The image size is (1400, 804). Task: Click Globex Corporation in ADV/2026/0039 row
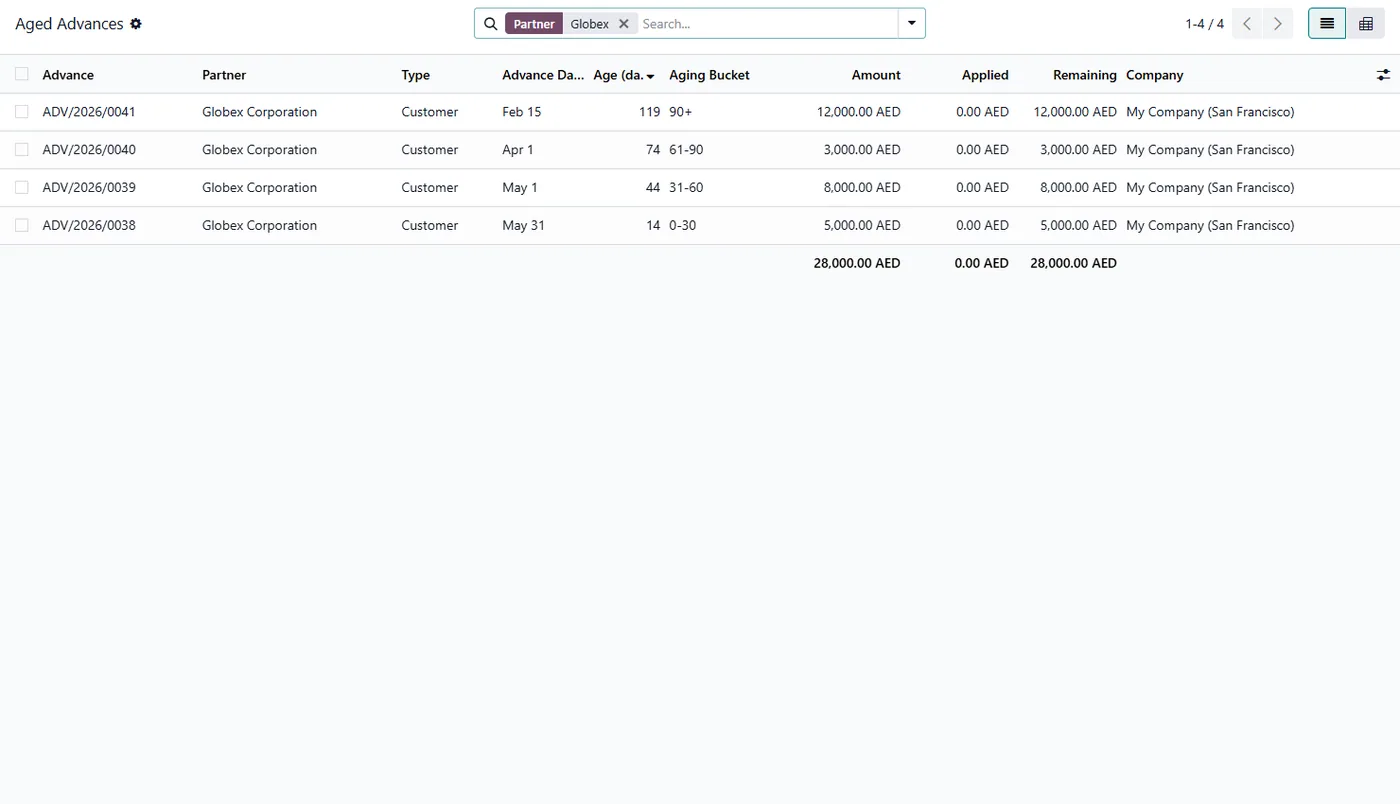coord(259,187)
